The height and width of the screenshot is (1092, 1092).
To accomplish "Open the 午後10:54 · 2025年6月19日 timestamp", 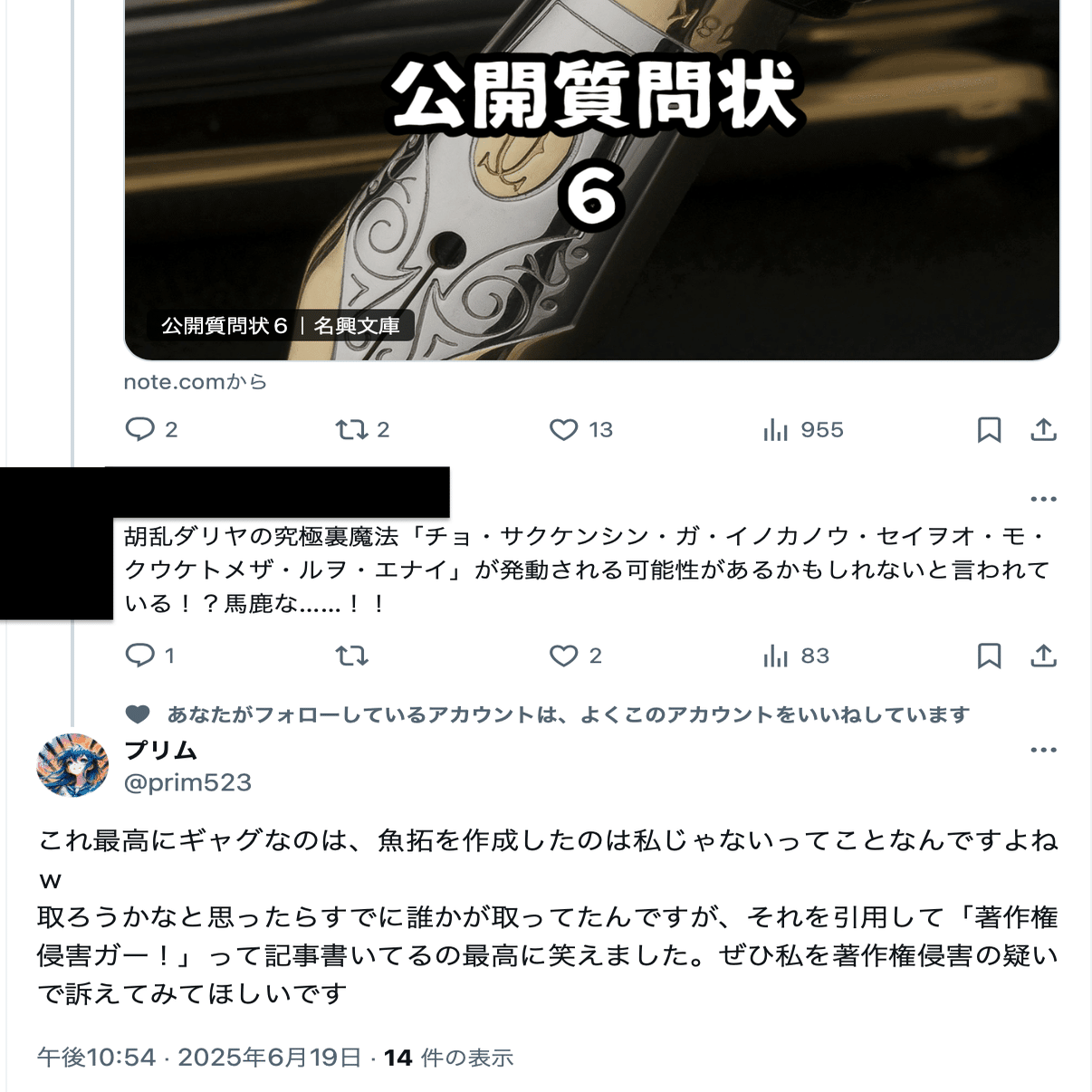I will (x=199, y=1058).
